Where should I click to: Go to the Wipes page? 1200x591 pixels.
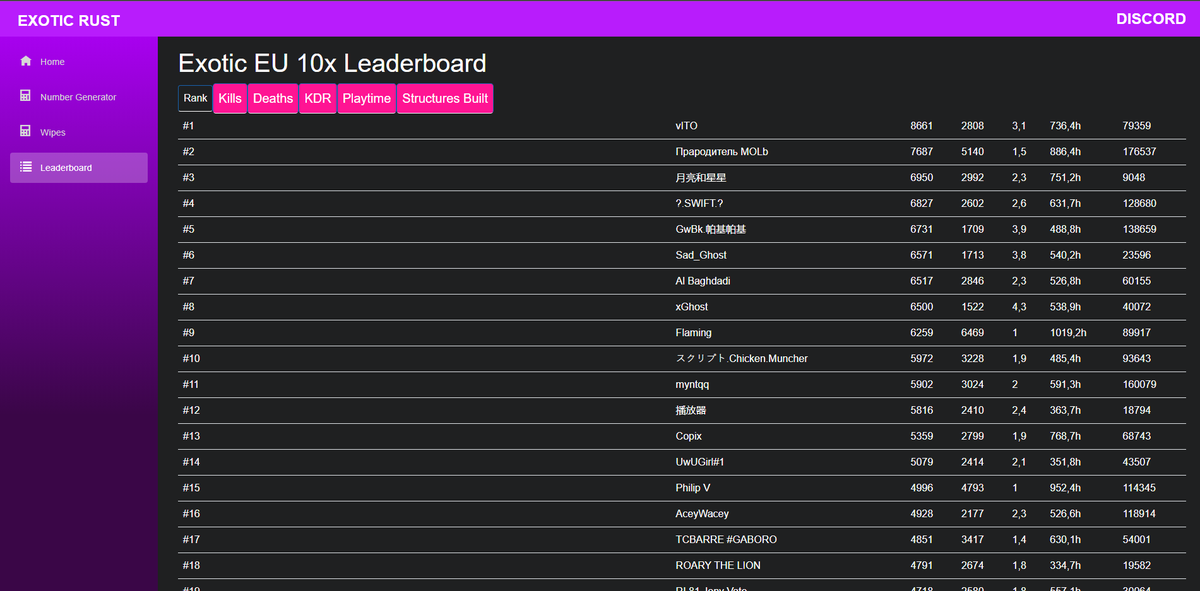[79, 132]
